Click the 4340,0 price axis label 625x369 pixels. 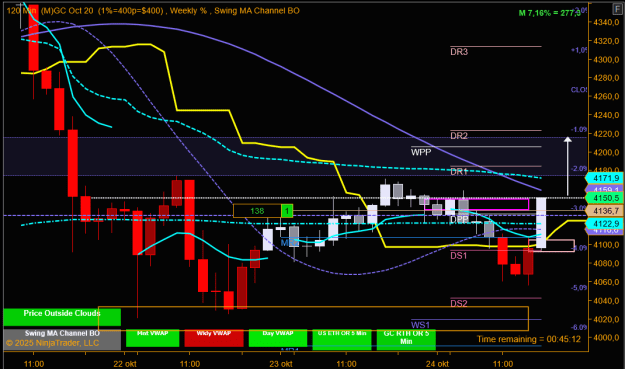pos(606,23)
